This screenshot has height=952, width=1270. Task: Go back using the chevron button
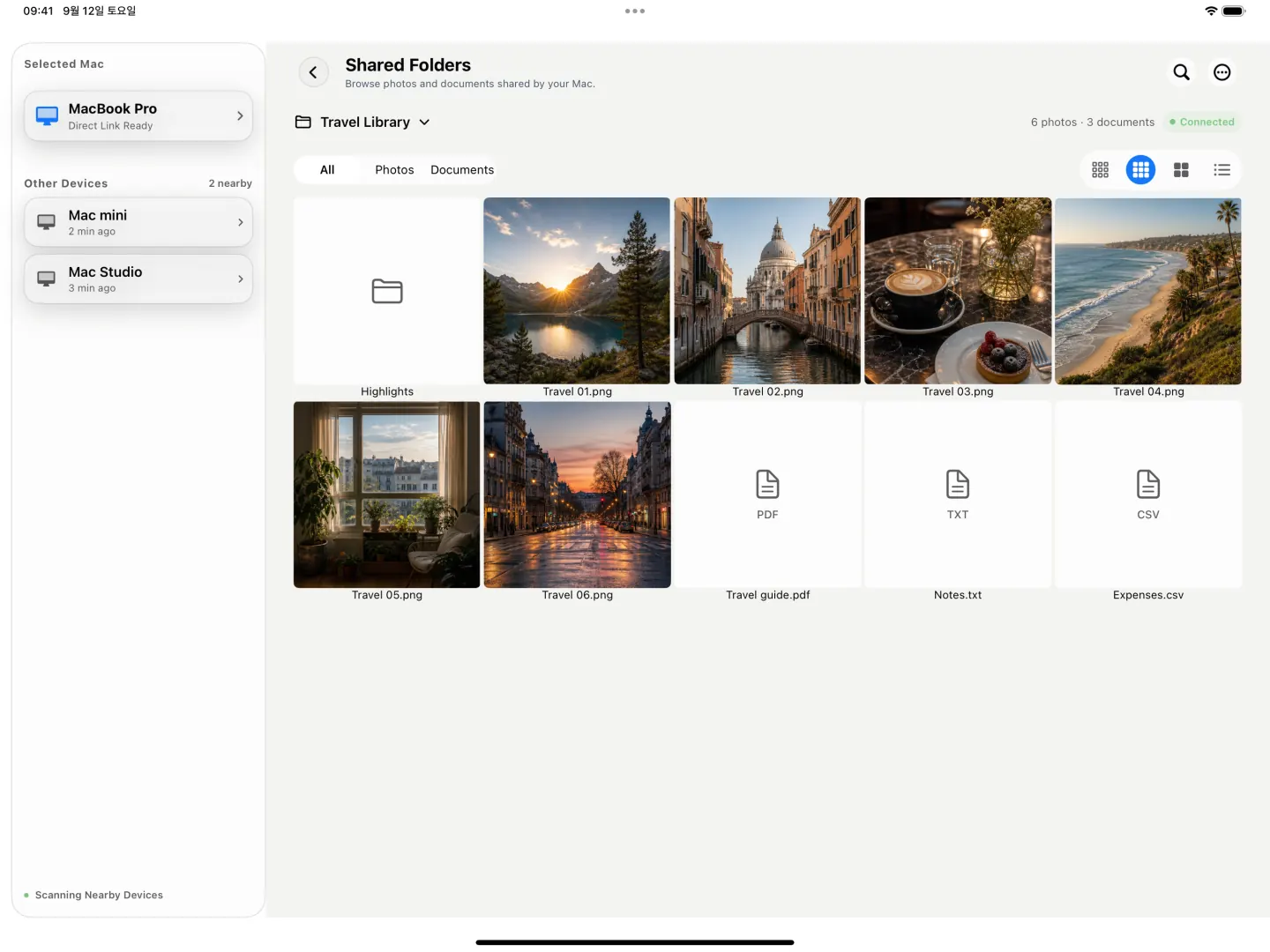313,72
